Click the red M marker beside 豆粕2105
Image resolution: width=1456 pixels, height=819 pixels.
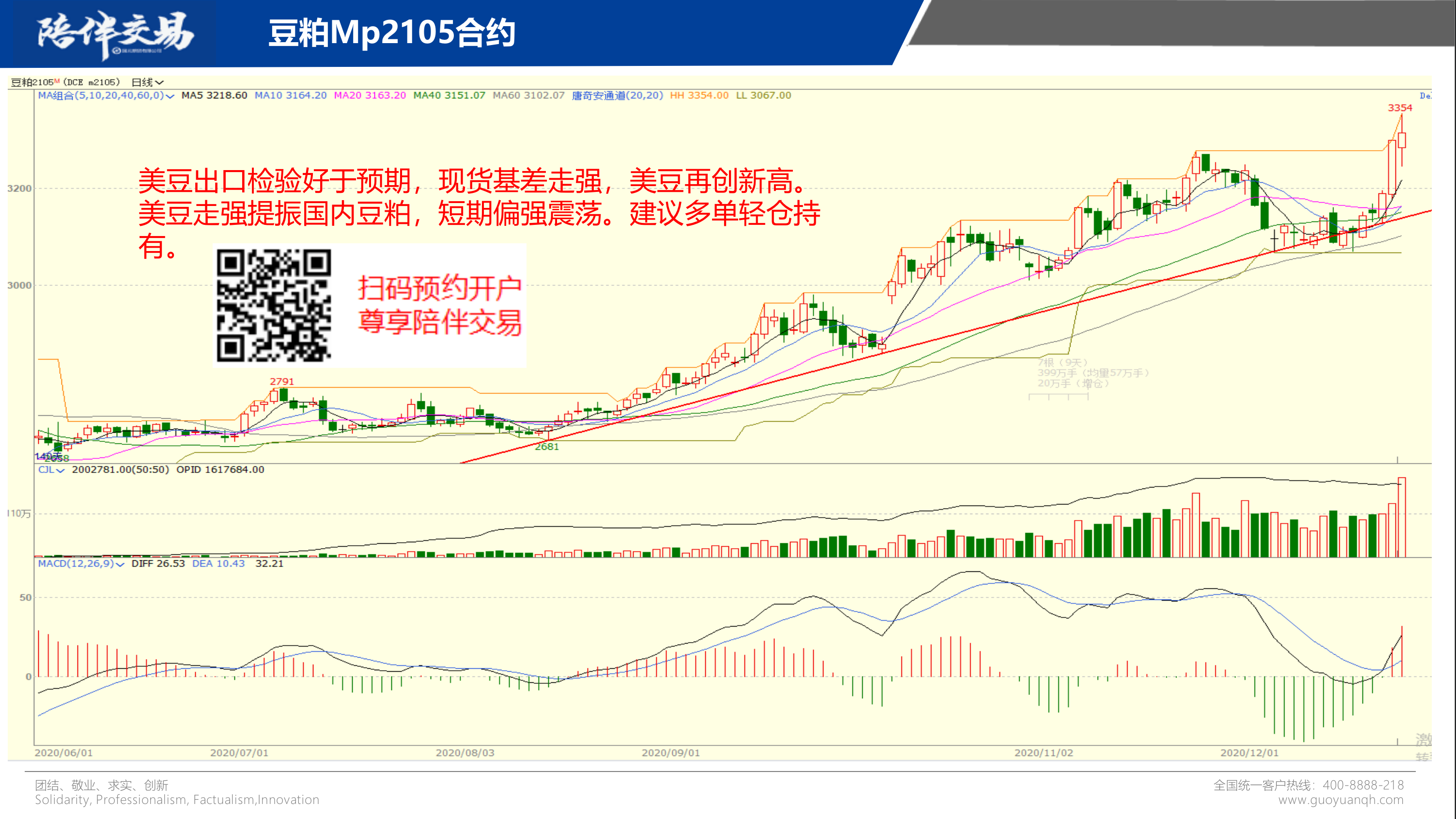tap(57, 81)
